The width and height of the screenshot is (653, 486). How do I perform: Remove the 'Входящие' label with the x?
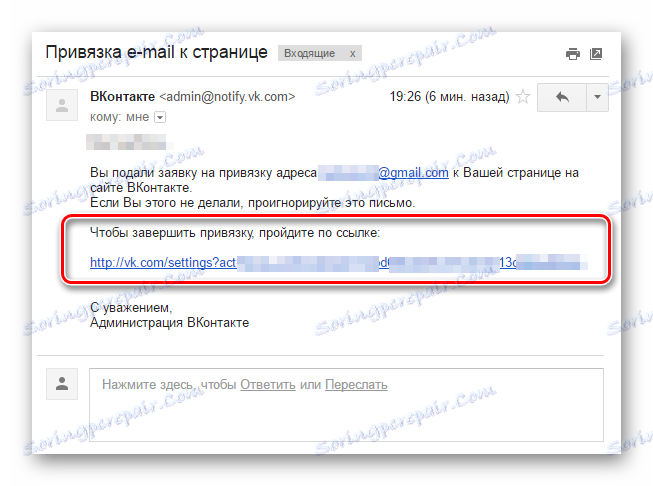tap(352, 54)
